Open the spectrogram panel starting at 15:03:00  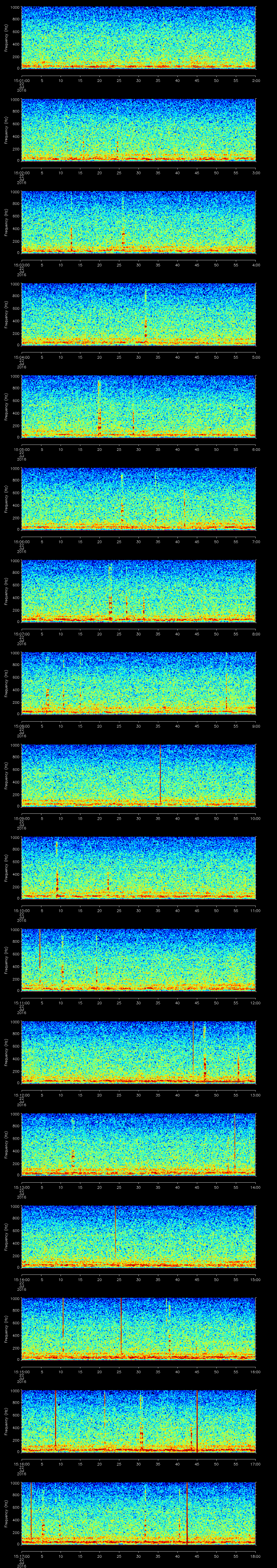pos(138,222)
